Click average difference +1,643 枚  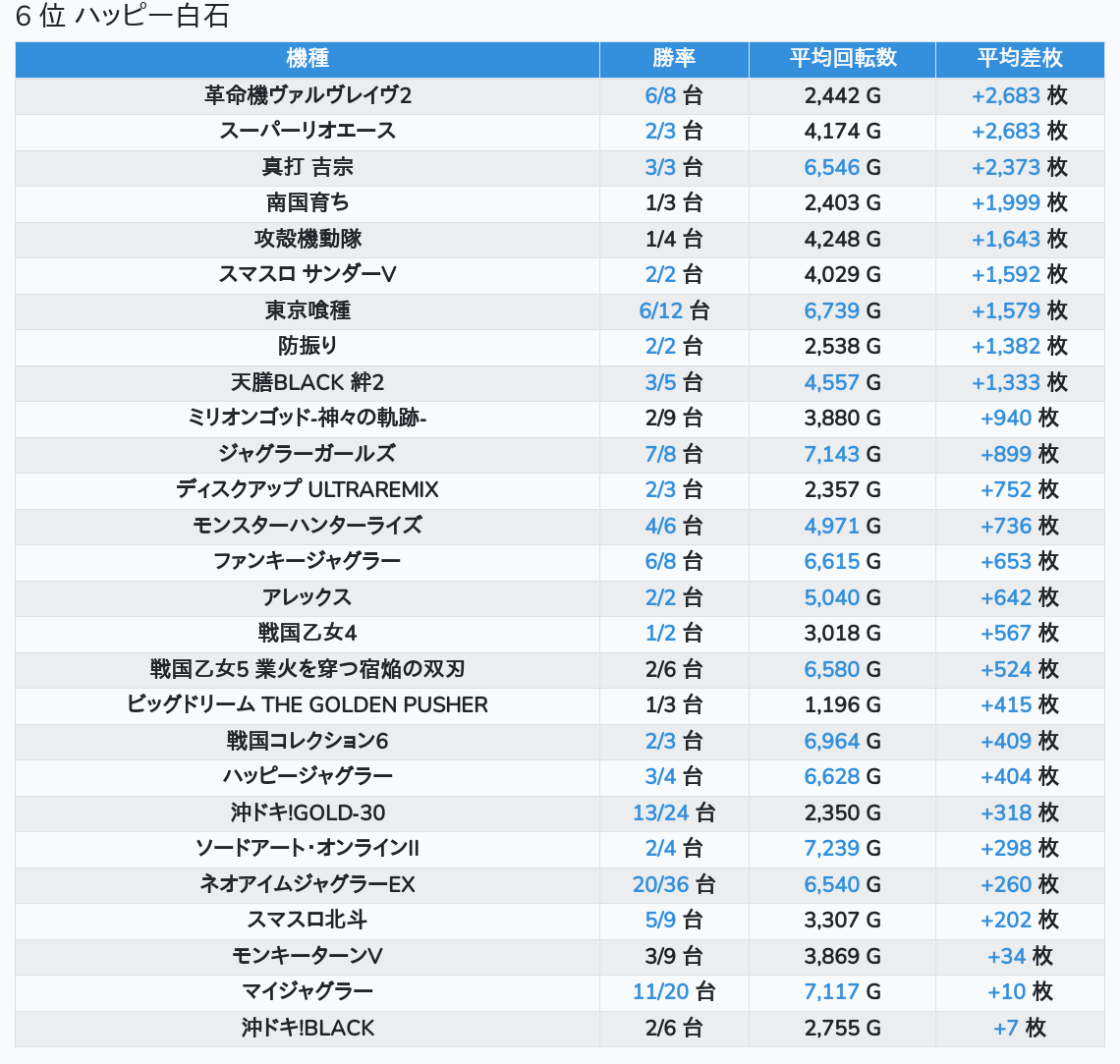click(x=1020, y=239)
